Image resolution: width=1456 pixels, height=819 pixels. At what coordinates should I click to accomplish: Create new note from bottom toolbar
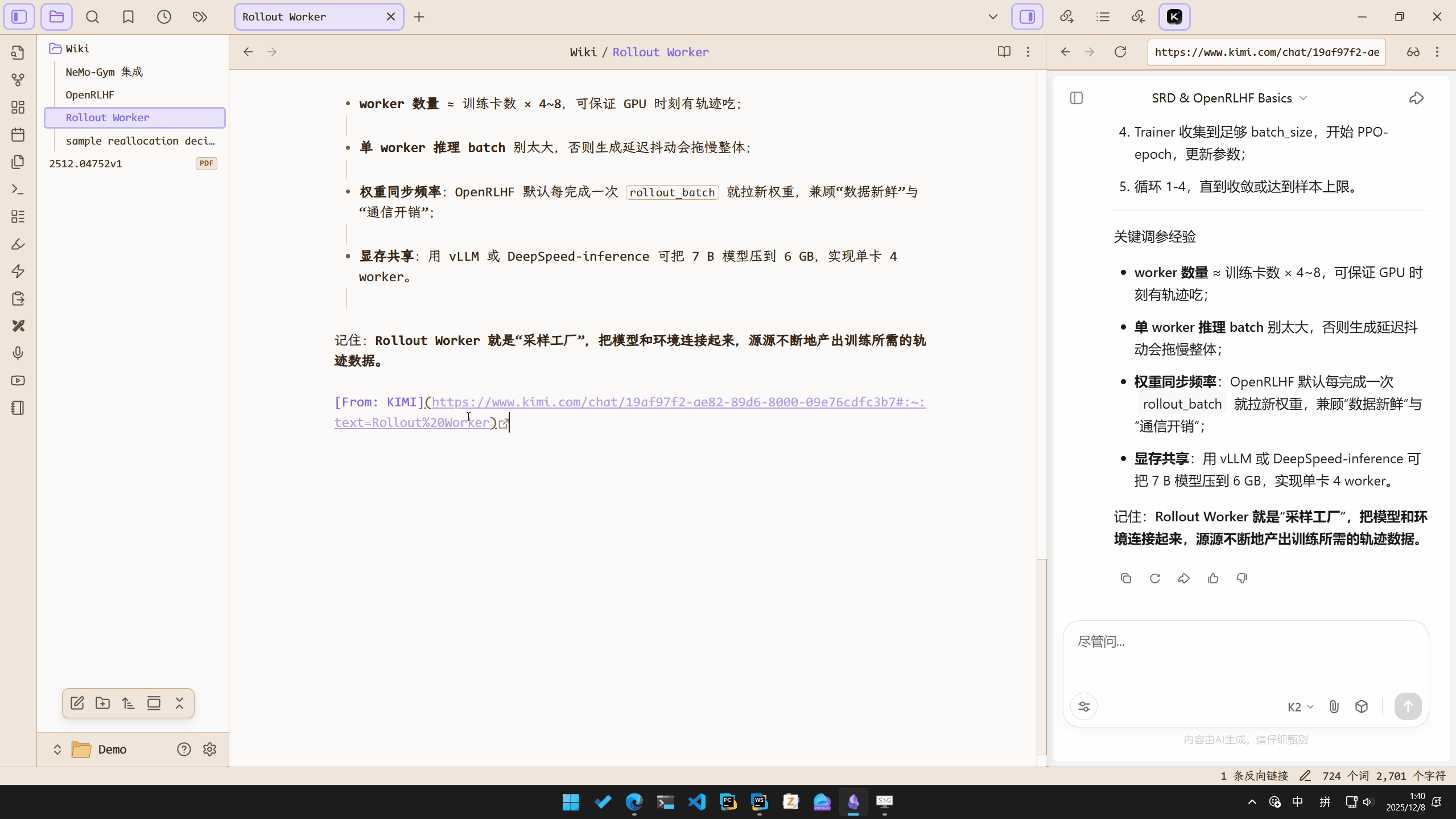click(x=77, y=703)
